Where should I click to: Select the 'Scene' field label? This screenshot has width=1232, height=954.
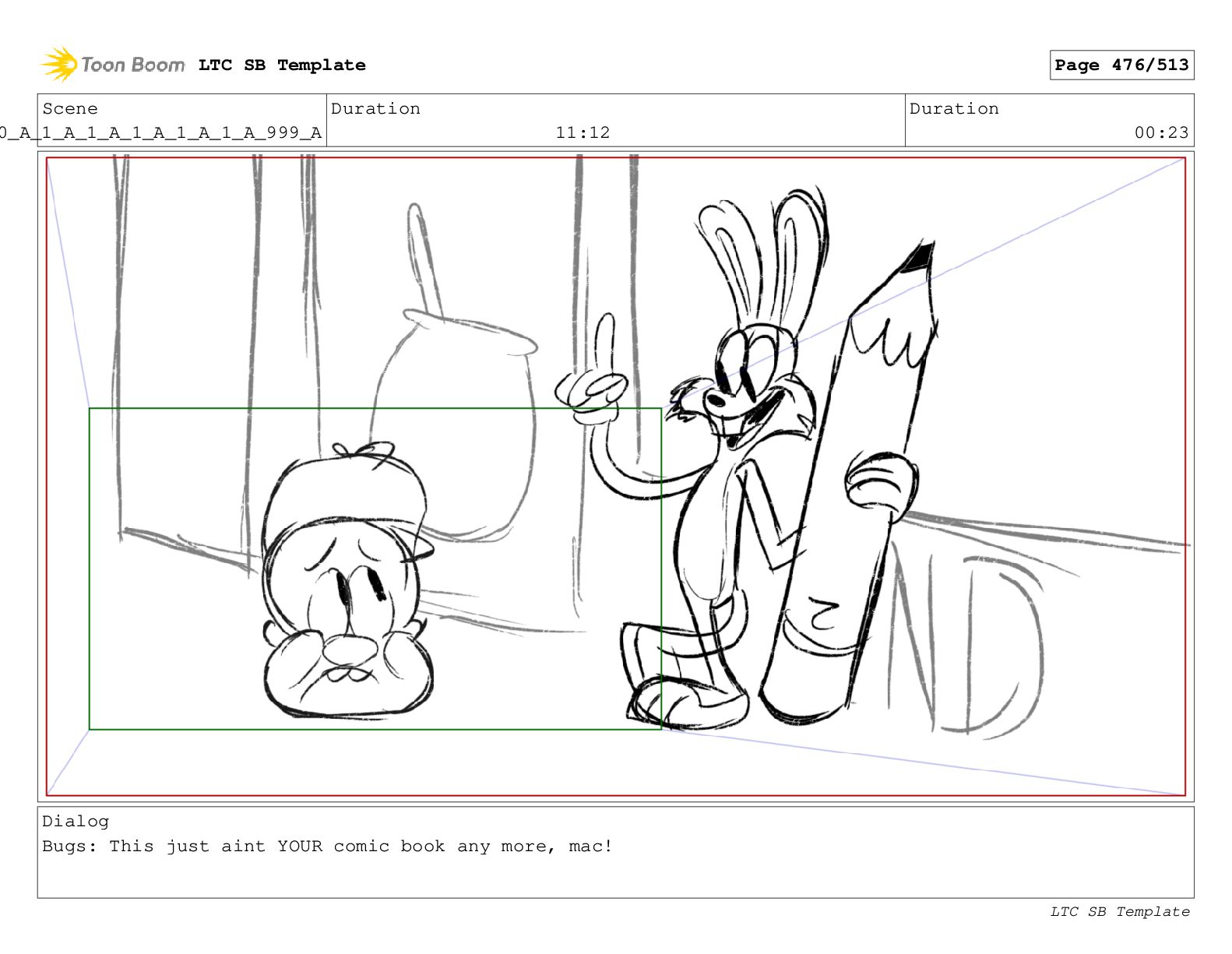point(70,109)
